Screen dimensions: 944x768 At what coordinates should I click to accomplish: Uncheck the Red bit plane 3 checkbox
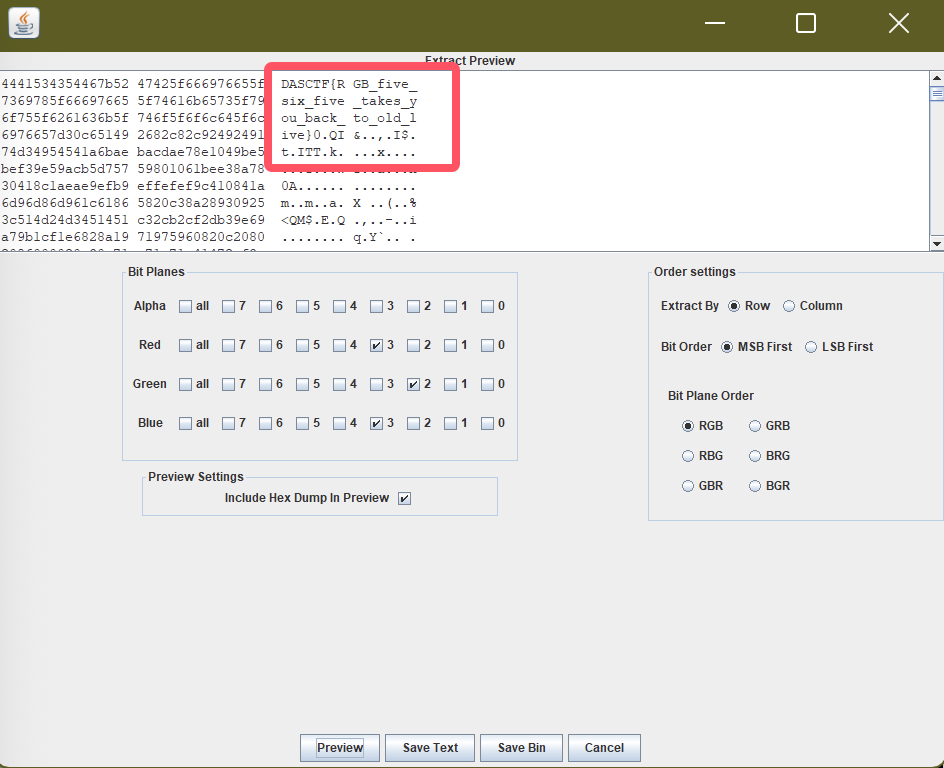376,345
